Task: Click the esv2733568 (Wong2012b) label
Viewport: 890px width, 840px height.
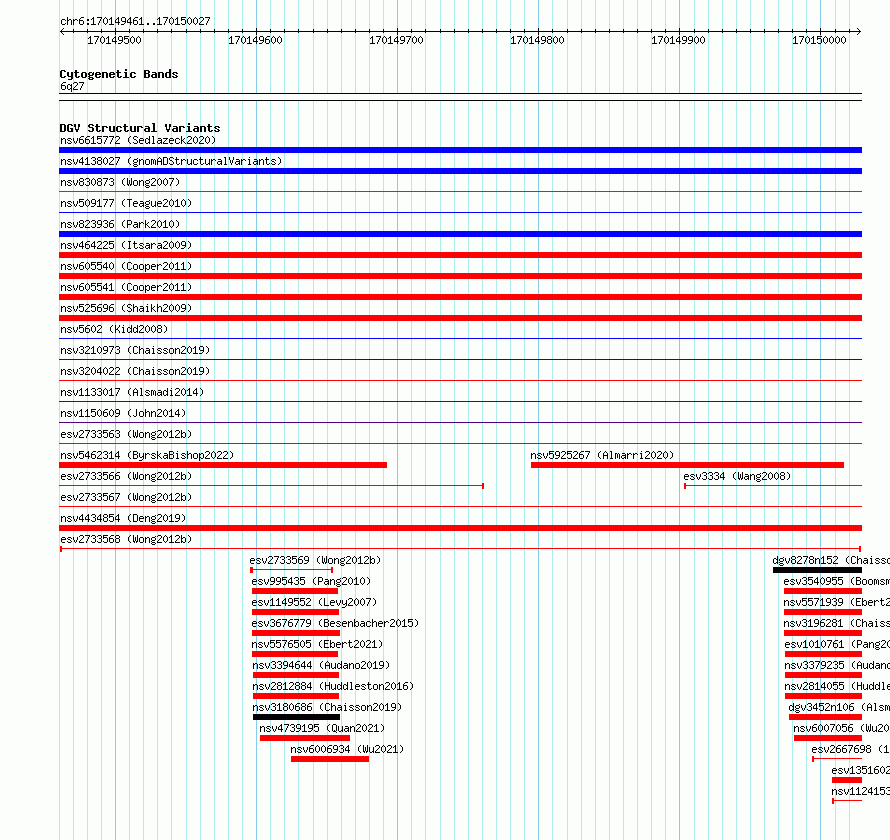Action: 126,539
